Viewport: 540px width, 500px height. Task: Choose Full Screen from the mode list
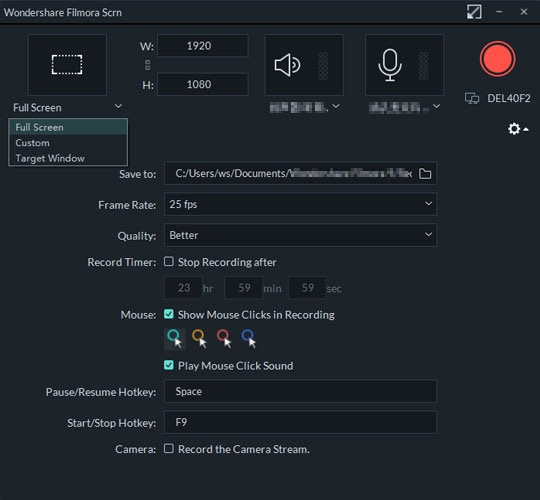click(68, 127)
